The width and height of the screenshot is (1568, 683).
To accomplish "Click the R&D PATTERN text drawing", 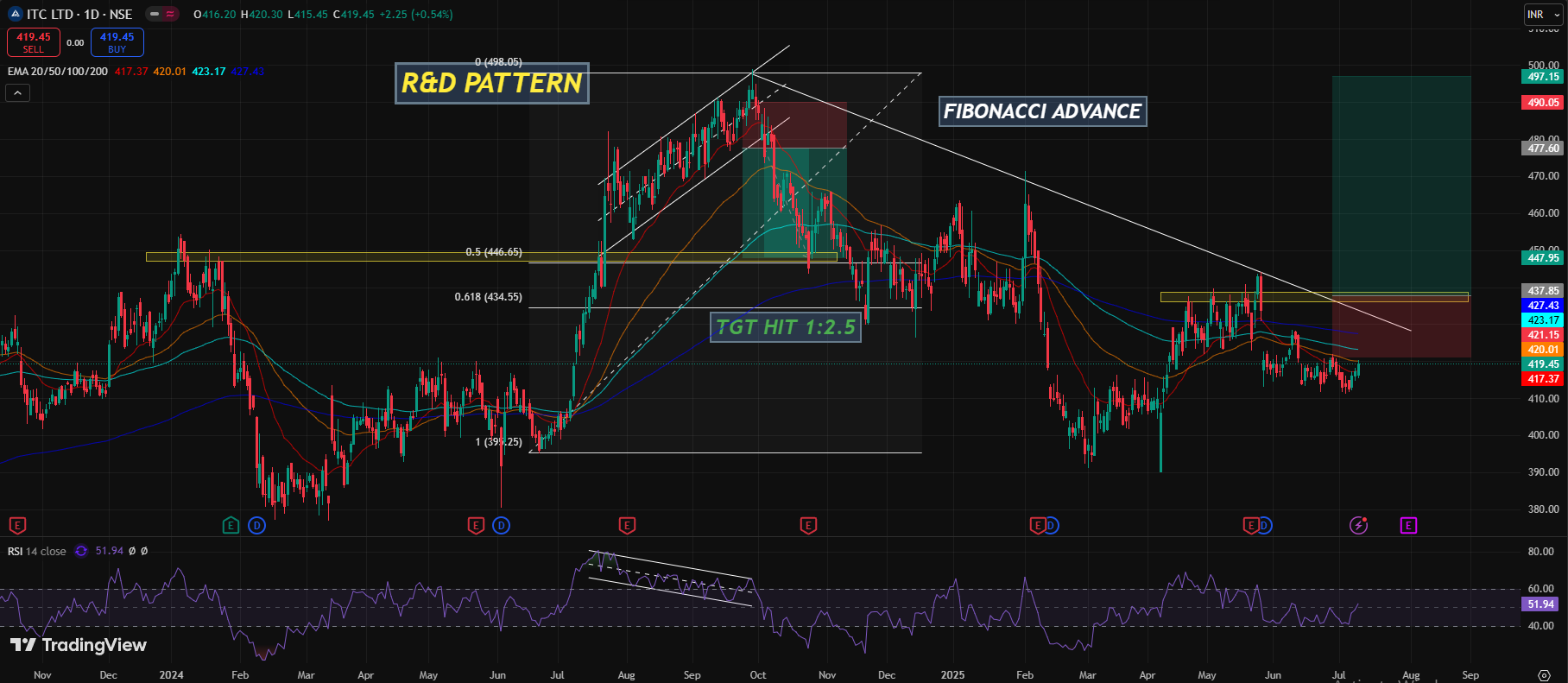I will click(492, 84).
